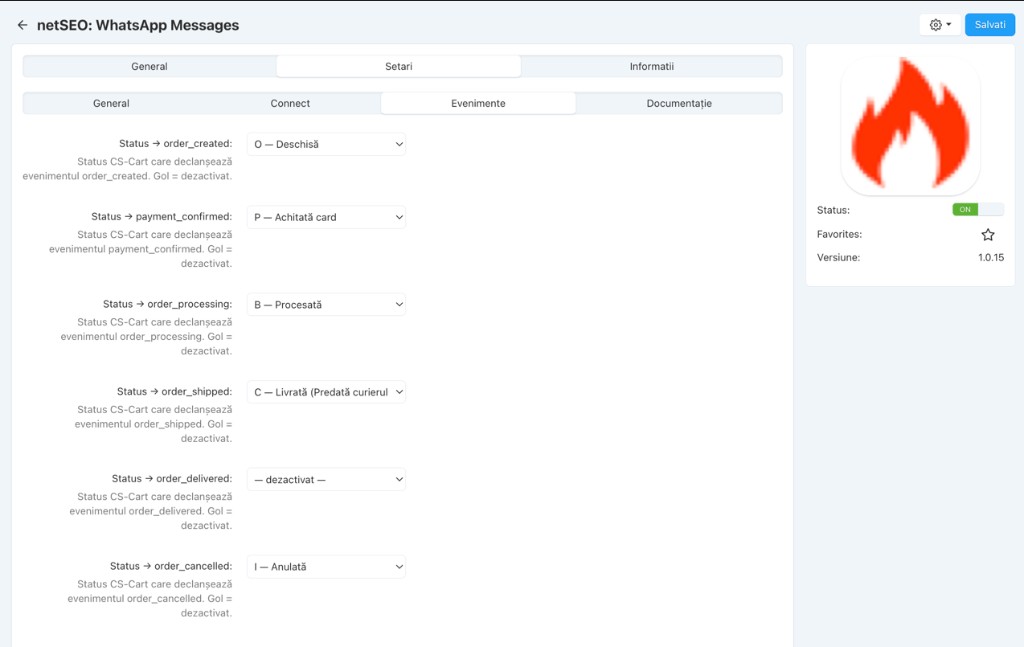Click the 'Status → payment_confirmed:' label
The image size is (1024, 647).
point(161,217)
